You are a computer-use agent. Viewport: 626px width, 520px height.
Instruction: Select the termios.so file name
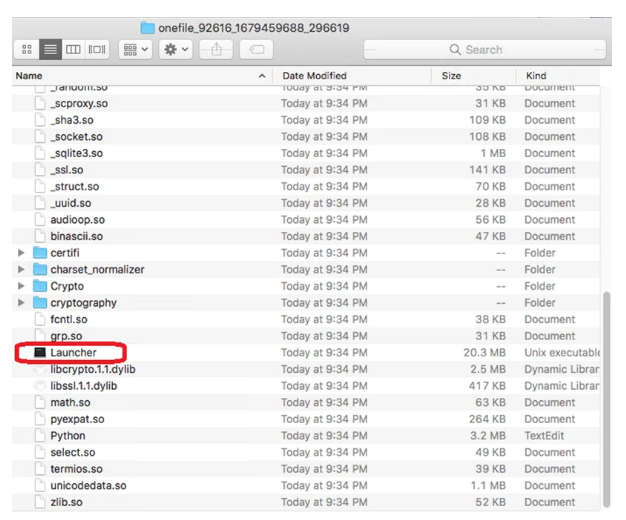click(x=76, y=469)
